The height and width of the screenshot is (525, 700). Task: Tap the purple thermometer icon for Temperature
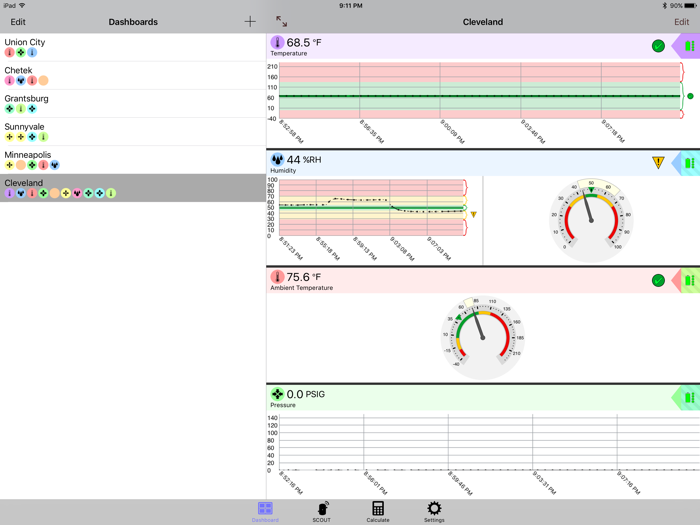277,42
